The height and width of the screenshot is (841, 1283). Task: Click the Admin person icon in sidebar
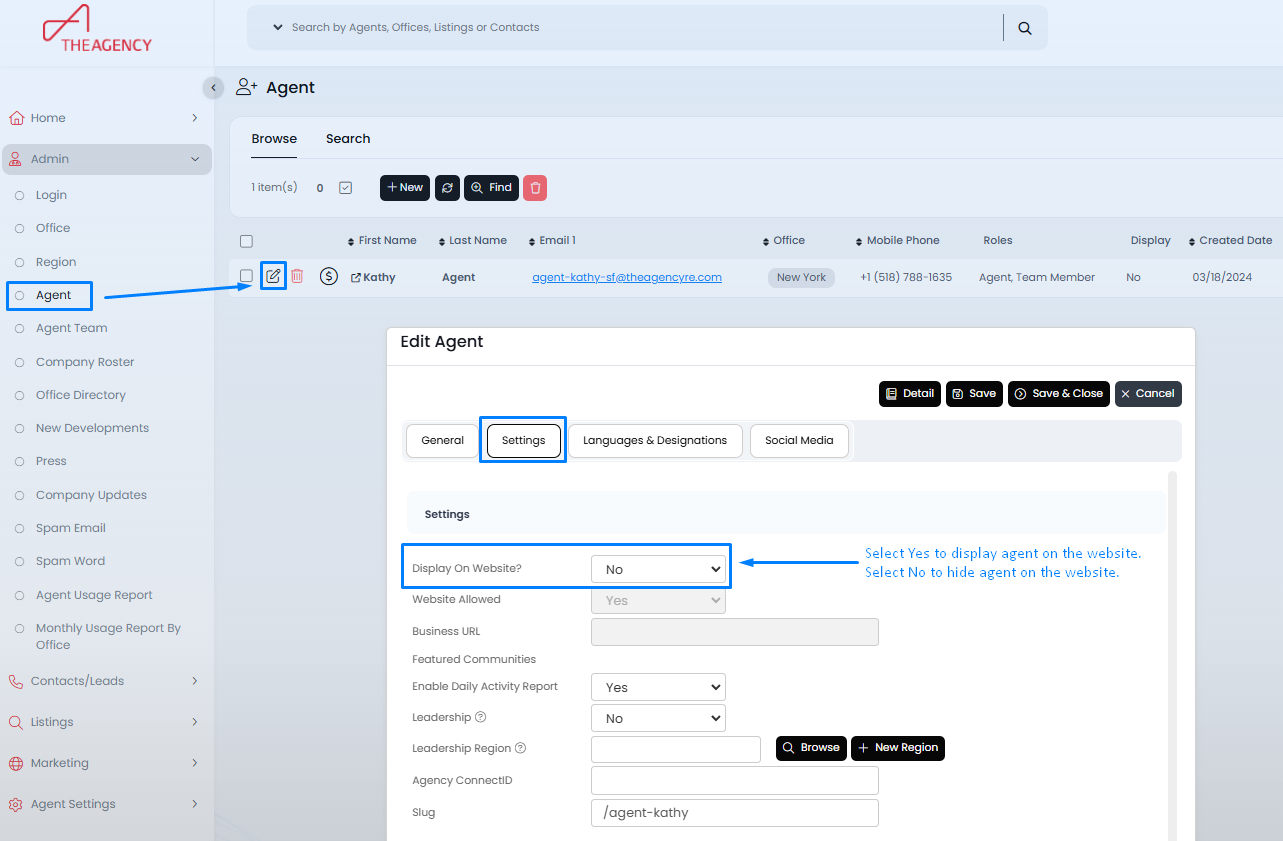click(x=16, y=159)
